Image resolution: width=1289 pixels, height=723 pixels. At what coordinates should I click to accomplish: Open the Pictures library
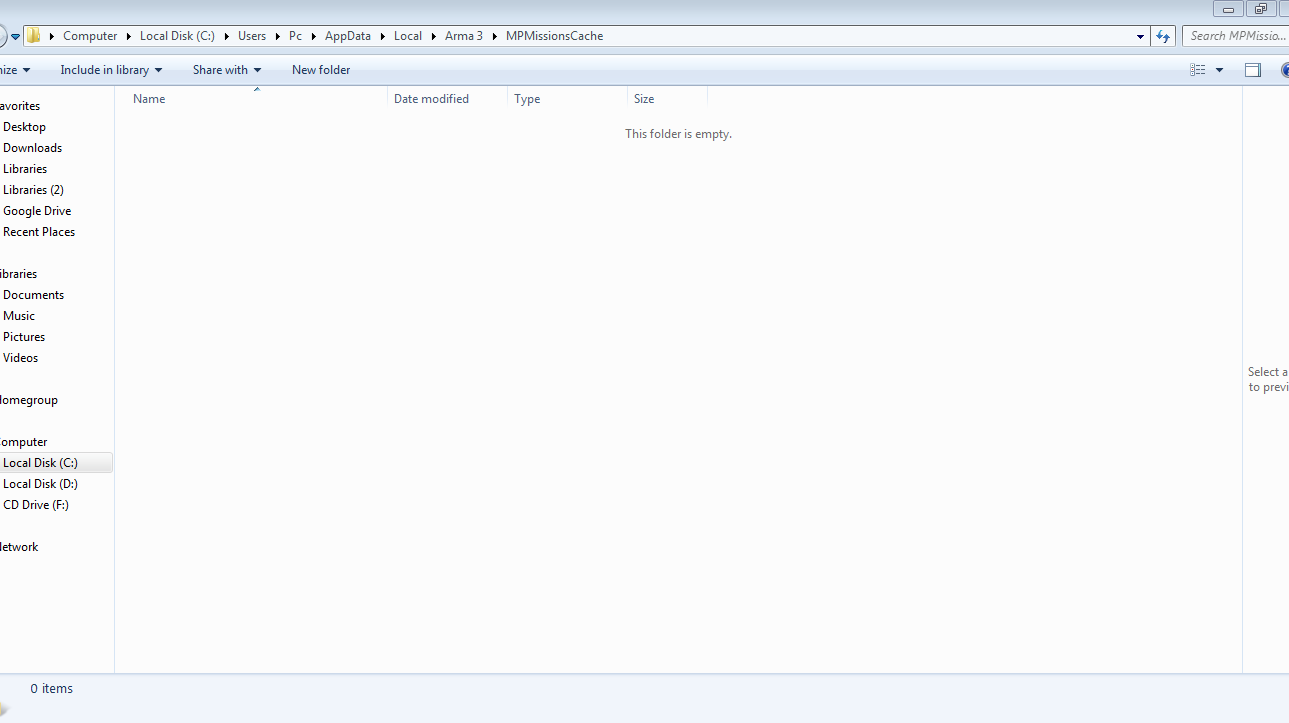tap(24, 337)
